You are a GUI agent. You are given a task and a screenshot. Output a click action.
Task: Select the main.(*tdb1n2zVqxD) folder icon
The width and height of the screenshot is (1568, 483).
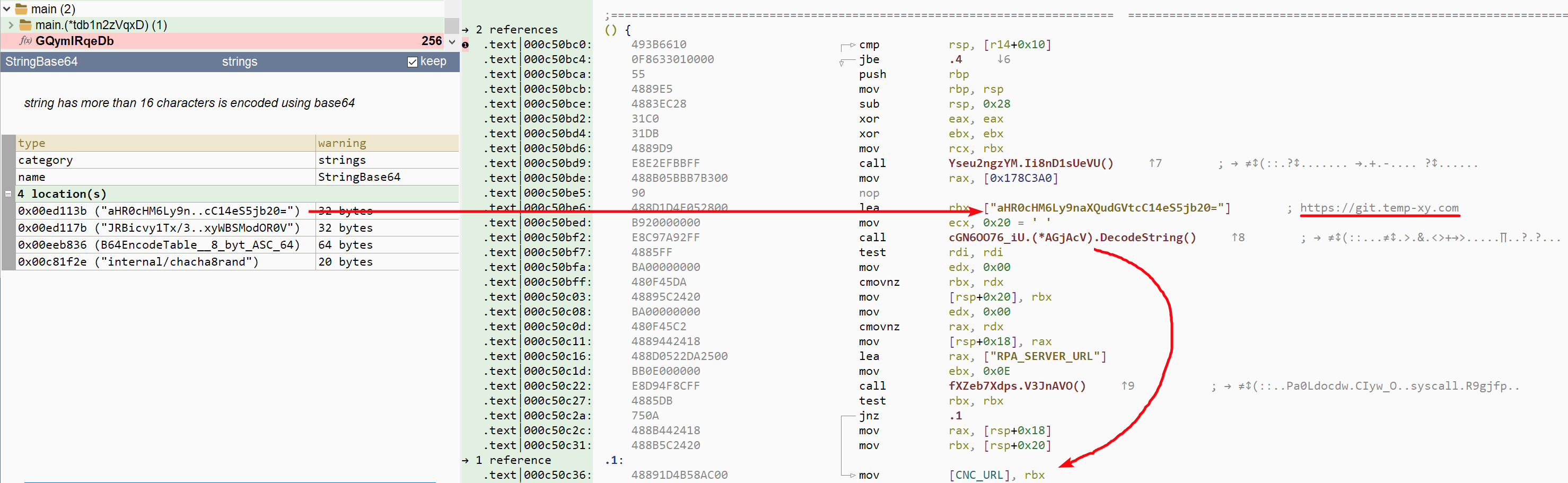click(x=25, y=25)
